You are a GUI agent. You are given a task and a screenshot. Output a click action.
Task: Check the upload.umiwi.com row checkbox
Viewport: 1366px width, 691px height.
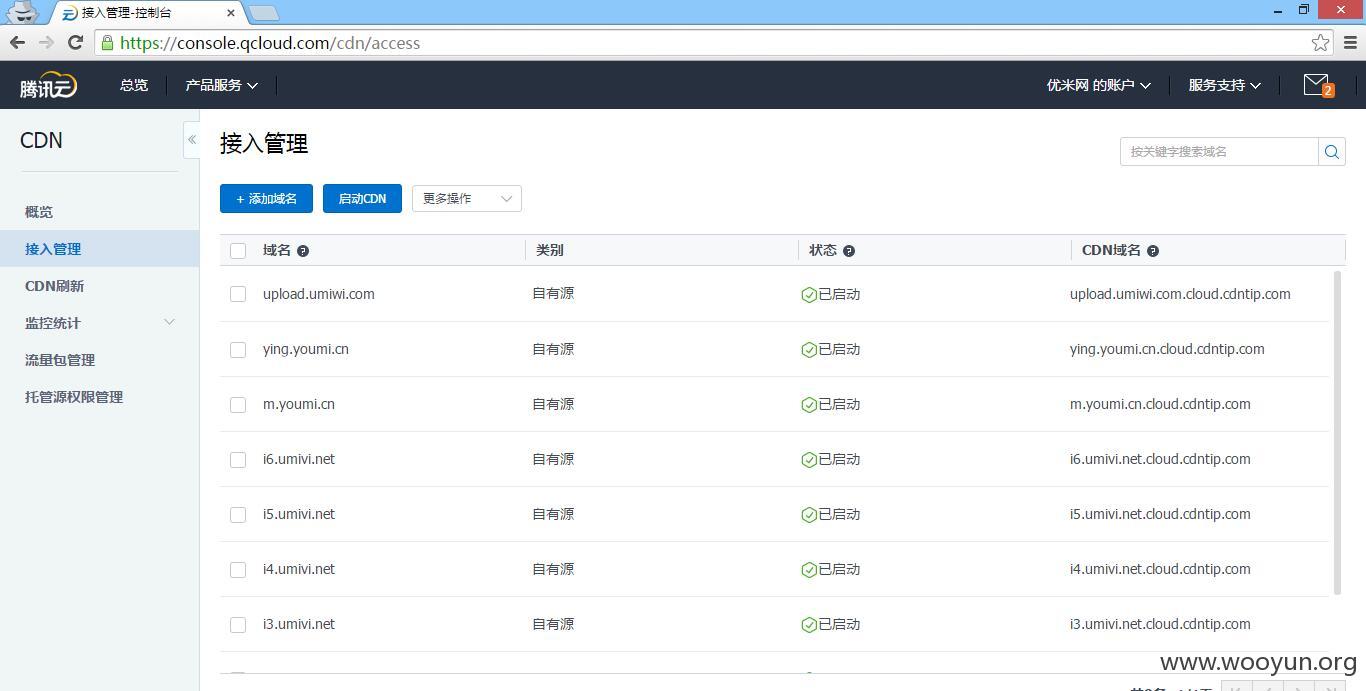[238, 294]
